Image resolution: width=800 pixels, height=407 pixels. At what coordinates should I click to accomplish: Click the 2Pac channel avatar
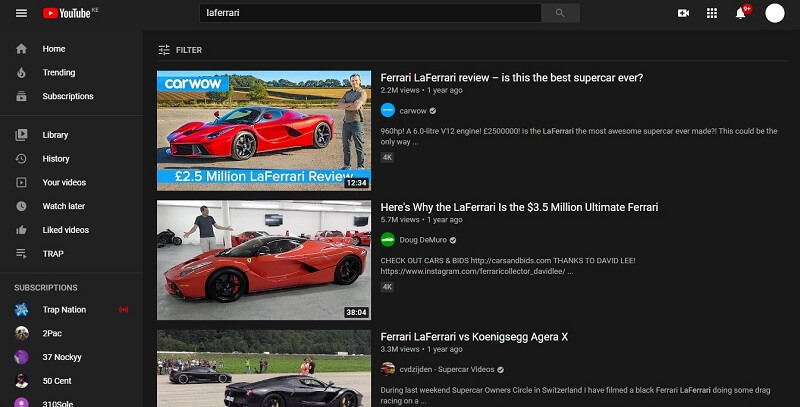21,333
